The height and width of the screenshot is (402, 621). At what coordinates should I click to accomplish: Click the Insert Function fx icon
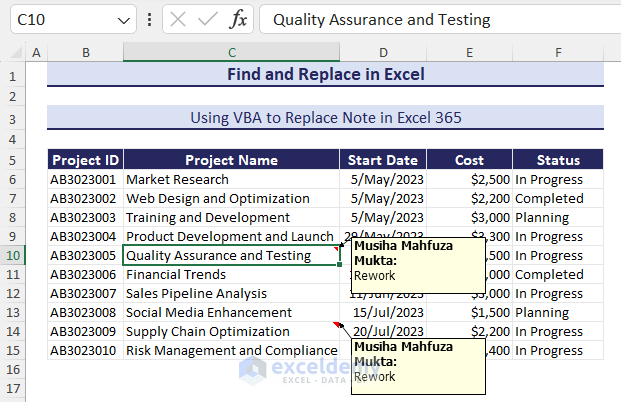click(x=238, y=19)
